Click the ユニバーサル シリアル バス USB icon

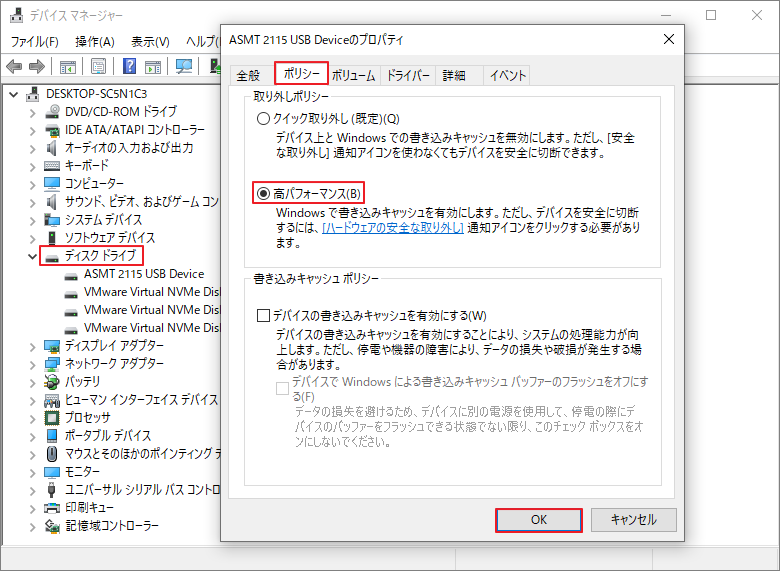pos(52,489)
